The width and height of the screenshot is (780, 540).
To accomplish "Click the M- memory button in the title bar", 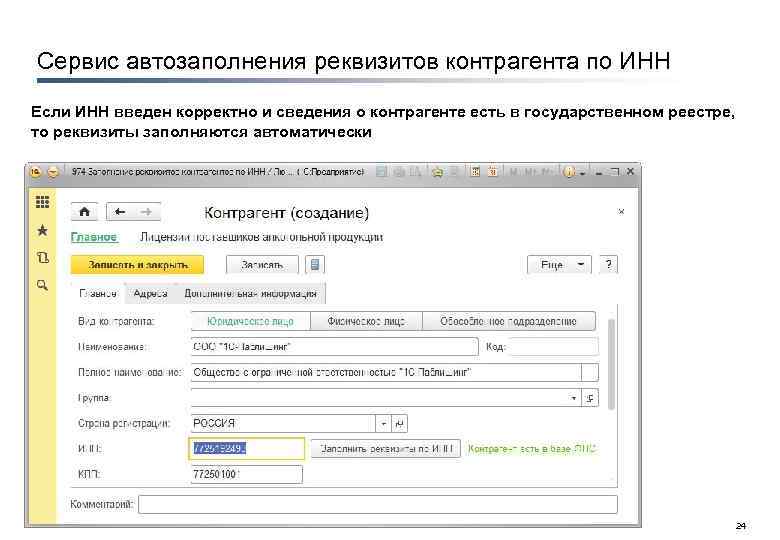I will click(x=548, y=172).
